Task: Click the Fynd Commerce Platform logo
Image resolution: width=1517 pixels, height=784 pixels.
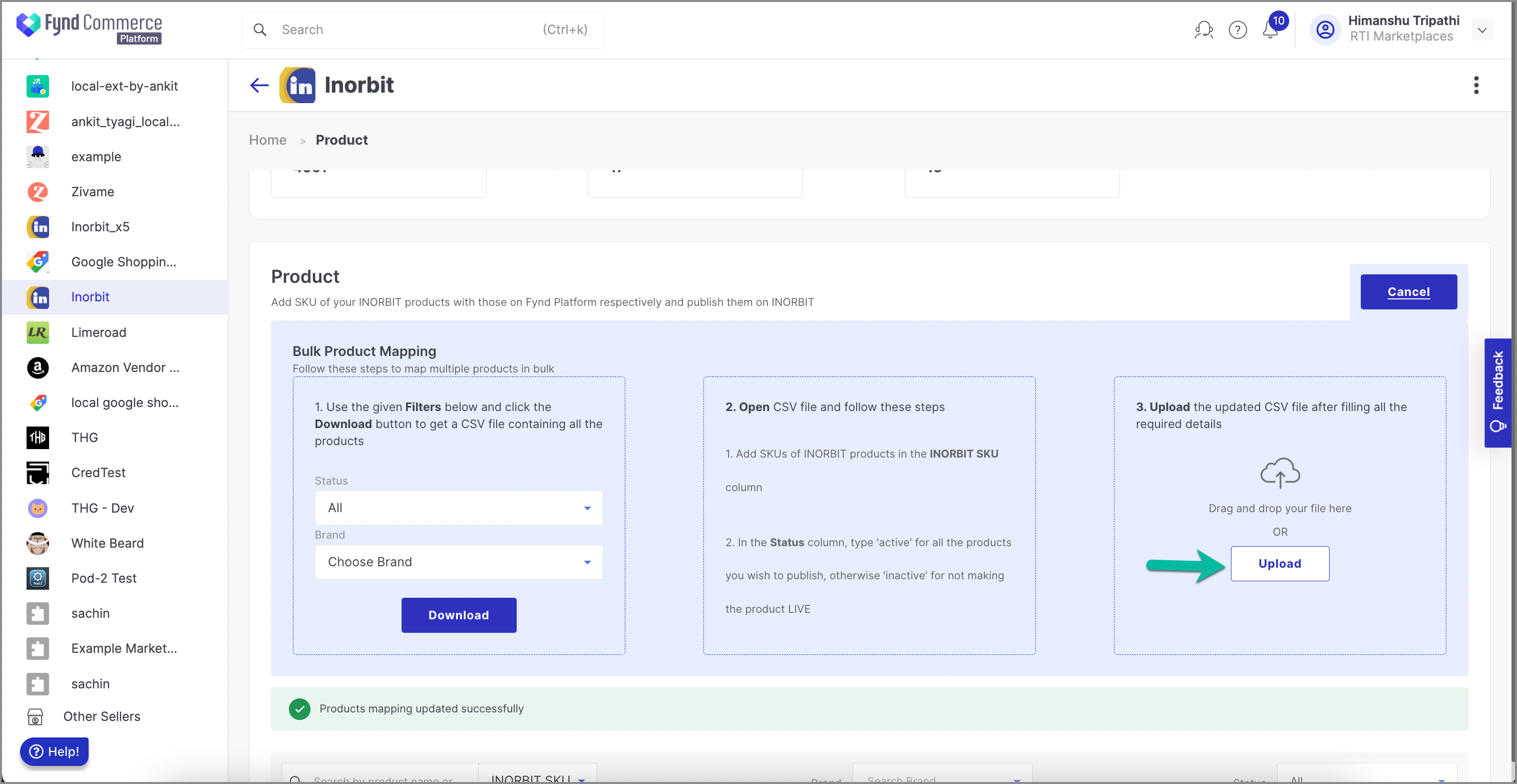Action: (x=89, y=28)
